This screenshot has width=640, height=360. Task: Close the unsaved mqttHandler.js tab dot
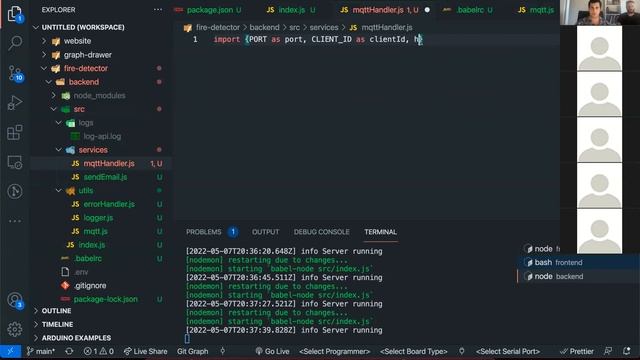click(427, 10)
